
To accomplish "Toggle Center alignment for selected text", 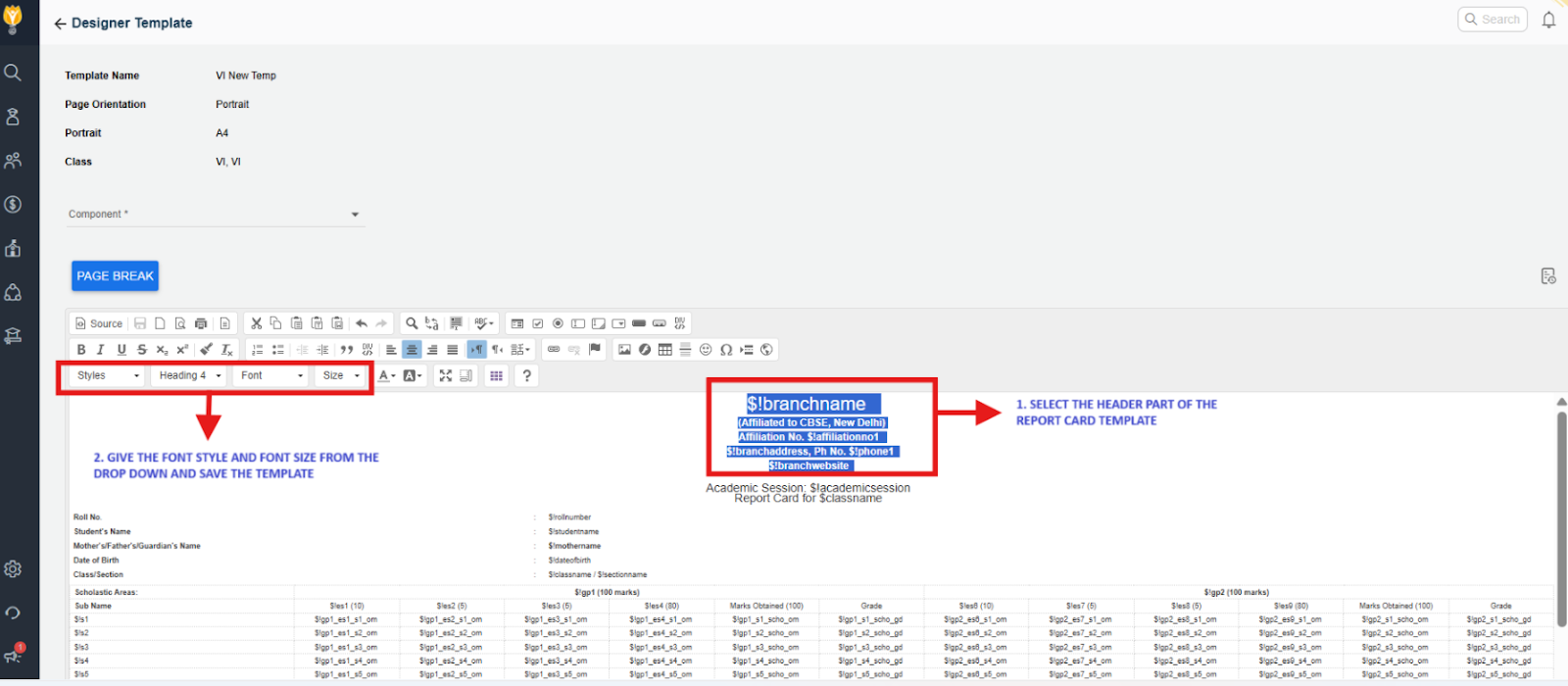I will coord(412,350).
